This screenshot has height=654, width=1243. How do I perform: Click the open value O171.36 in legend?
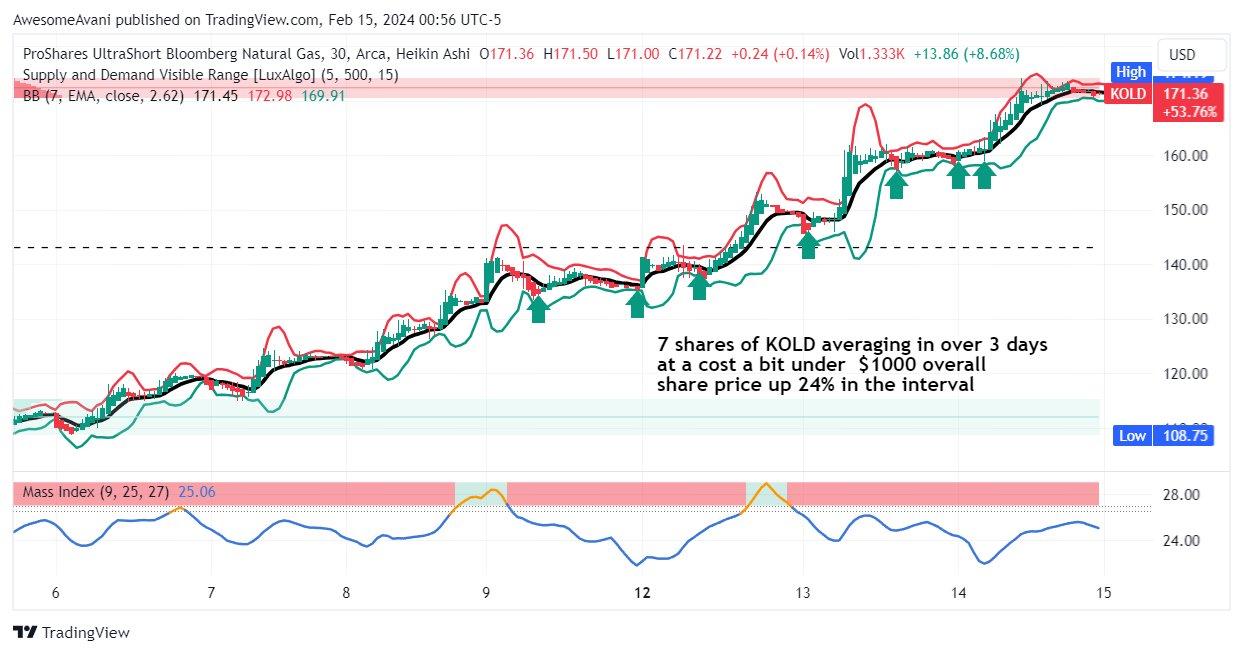pos(507,54)
